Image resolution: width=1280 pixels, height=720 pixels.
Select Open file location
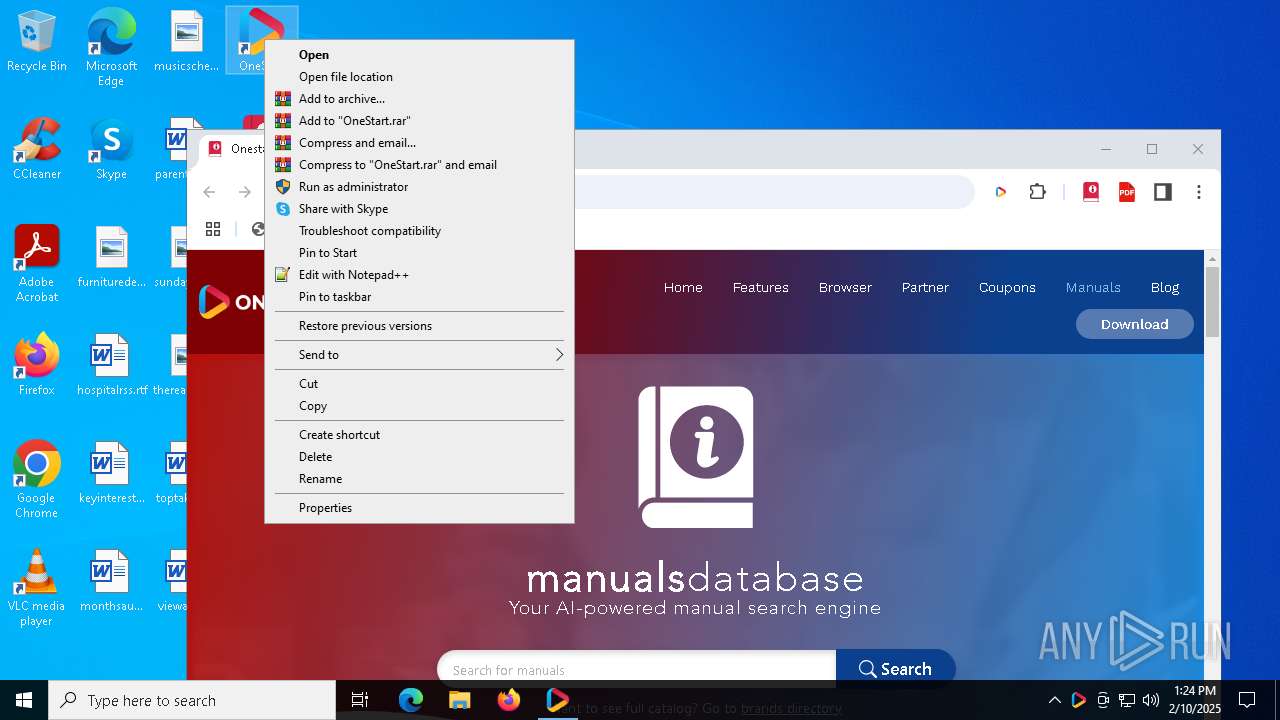[419, 77]
